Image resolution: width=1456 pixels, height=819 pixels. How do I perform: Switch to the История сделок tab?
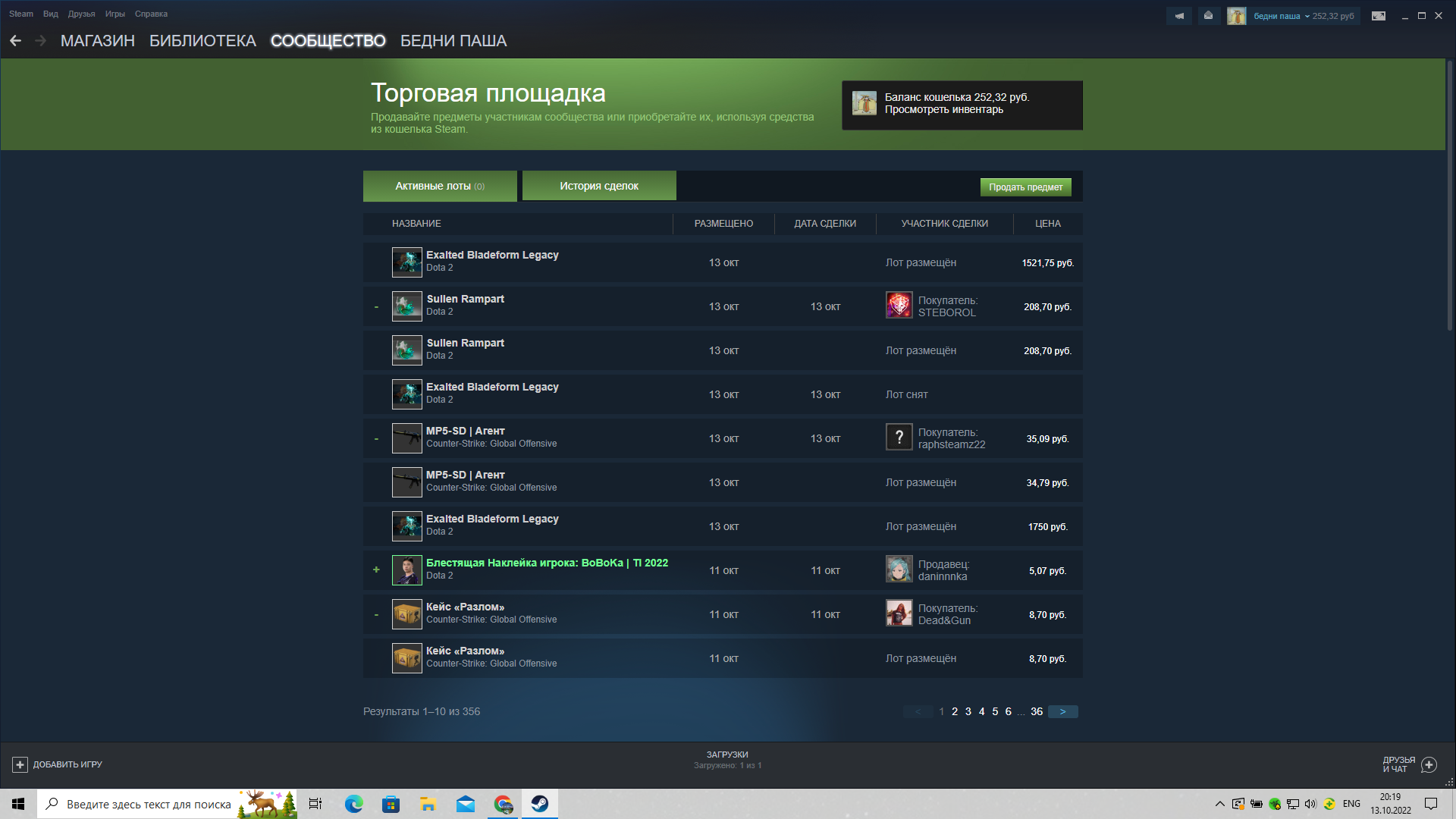tap(598, 185)
